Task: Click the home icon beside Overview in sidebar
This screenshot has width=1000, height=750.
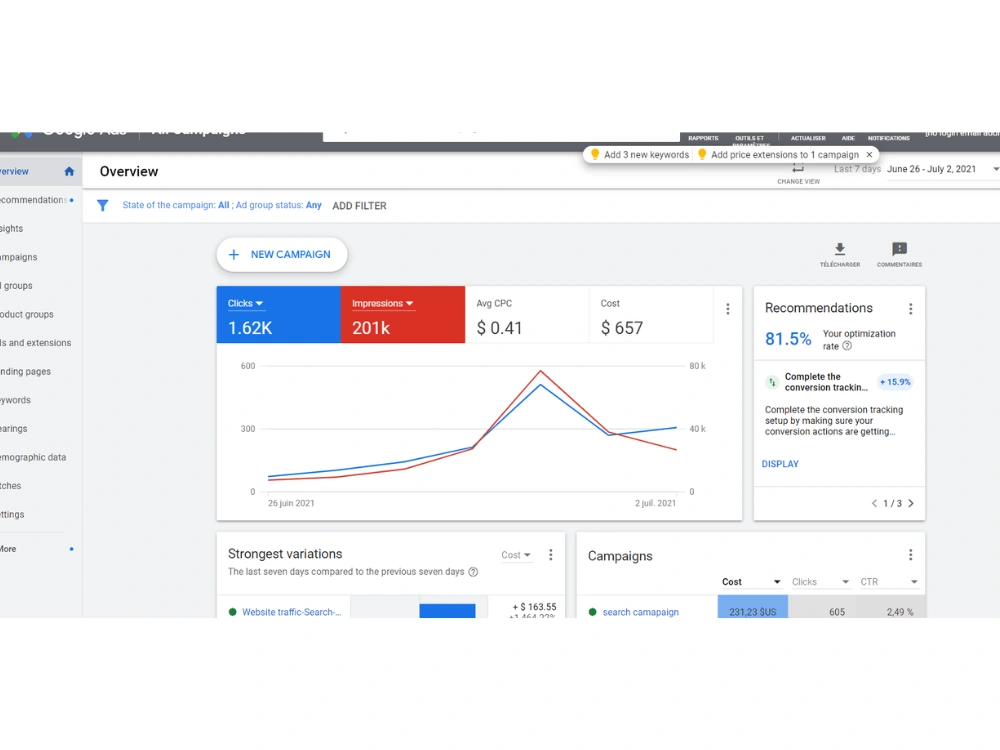Action: tap(70, 171)
